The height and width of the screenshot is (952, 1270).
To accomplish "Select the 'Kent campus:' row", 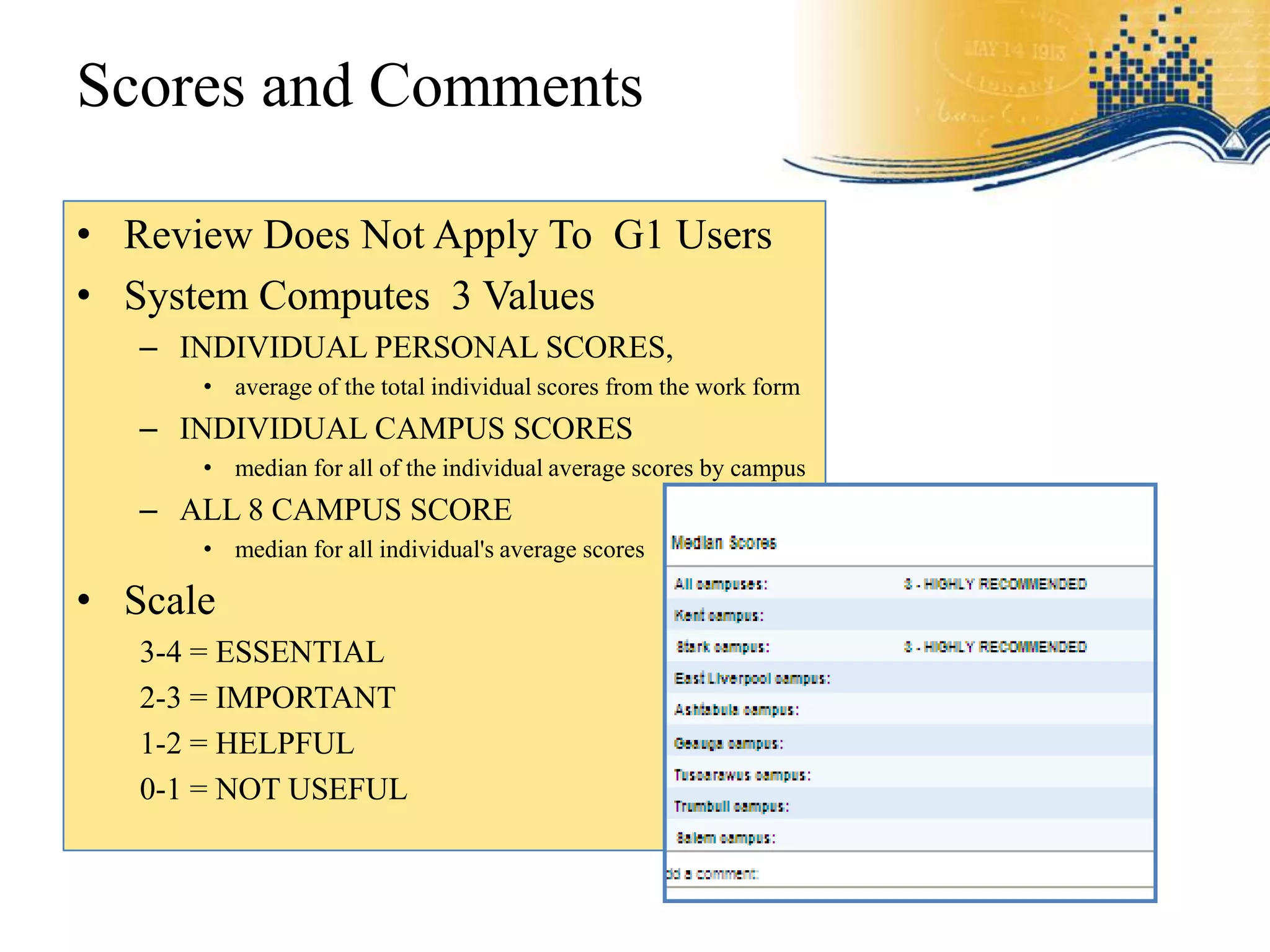I will click(910, 615).
